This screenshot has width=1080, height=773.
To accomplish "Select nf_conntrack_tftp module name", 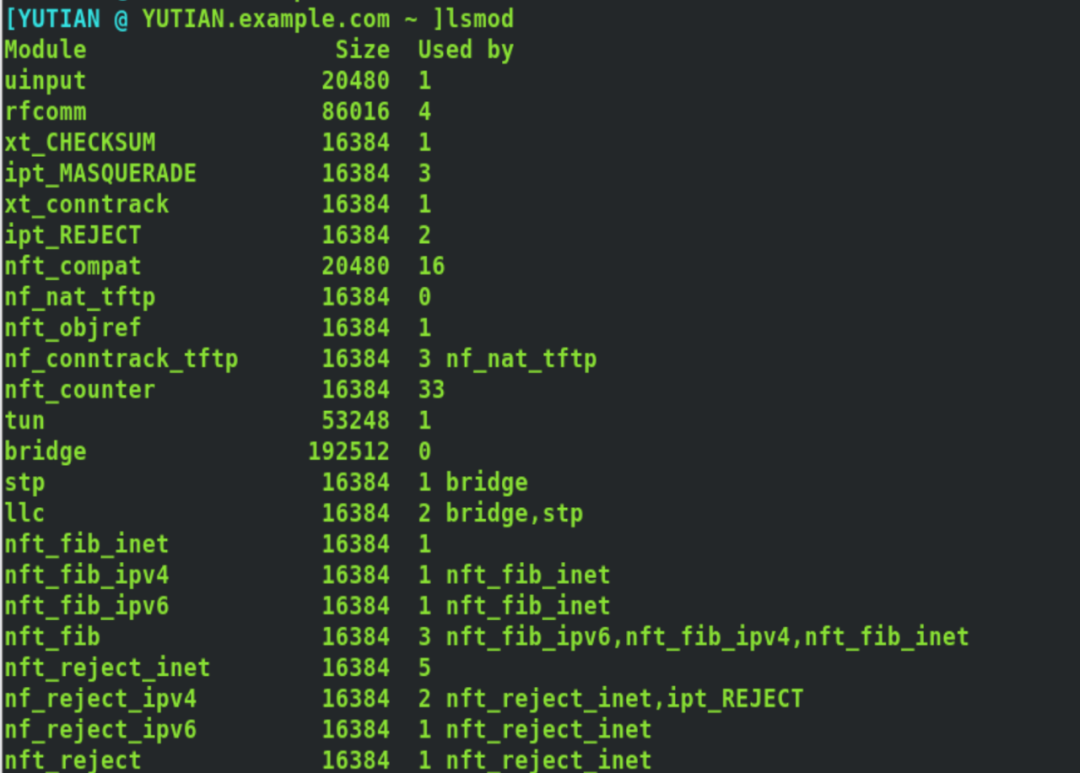I will [121, 359].
